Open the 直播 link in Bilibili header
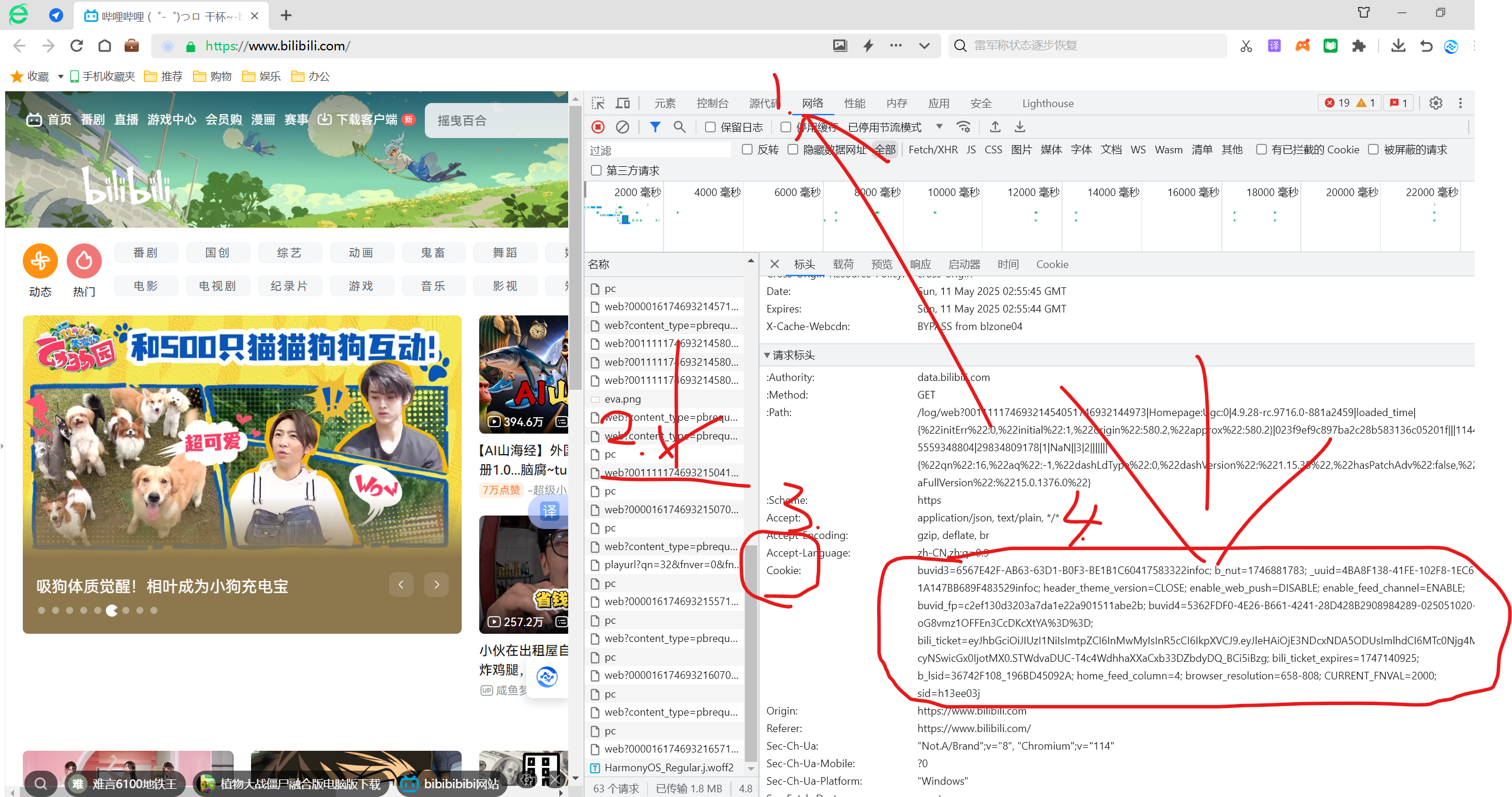Image resolution: width=1512 pixels, height=797 pixels. click(x=126, y=120)
